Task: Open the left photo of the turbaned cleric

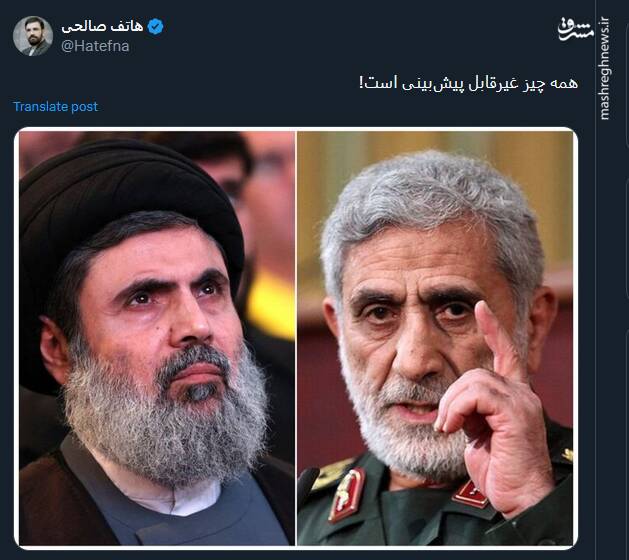Action: tap(157, 338)
